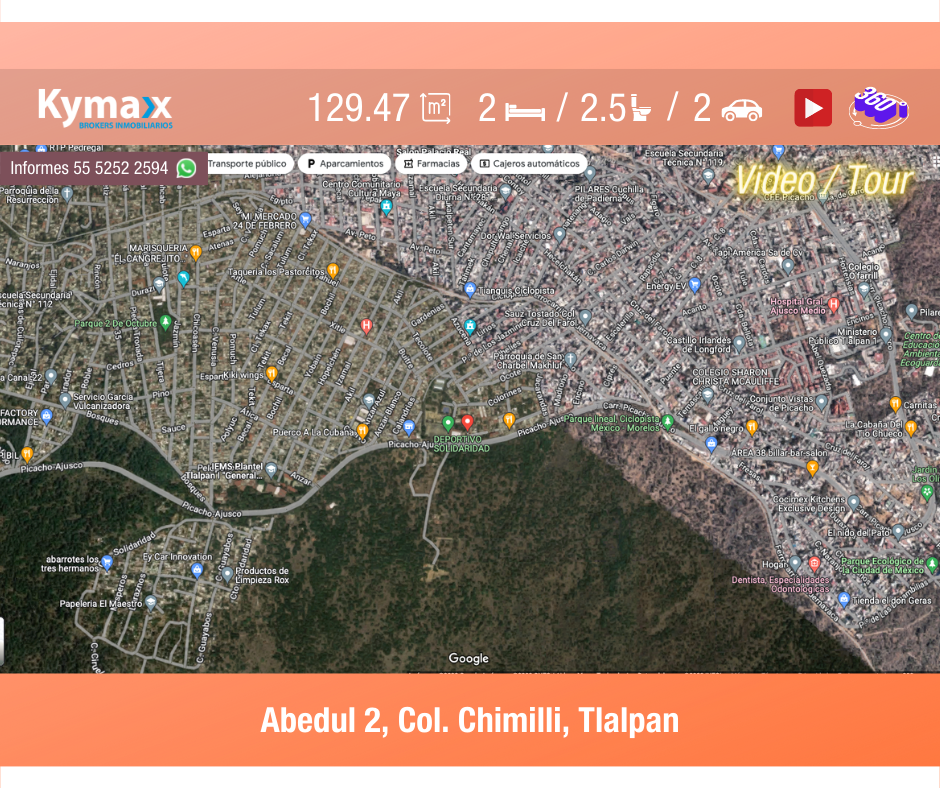The height and width of the screenshot is (788, 940).
Task: Click the red property location pin
Action: [x=468, y=423]
